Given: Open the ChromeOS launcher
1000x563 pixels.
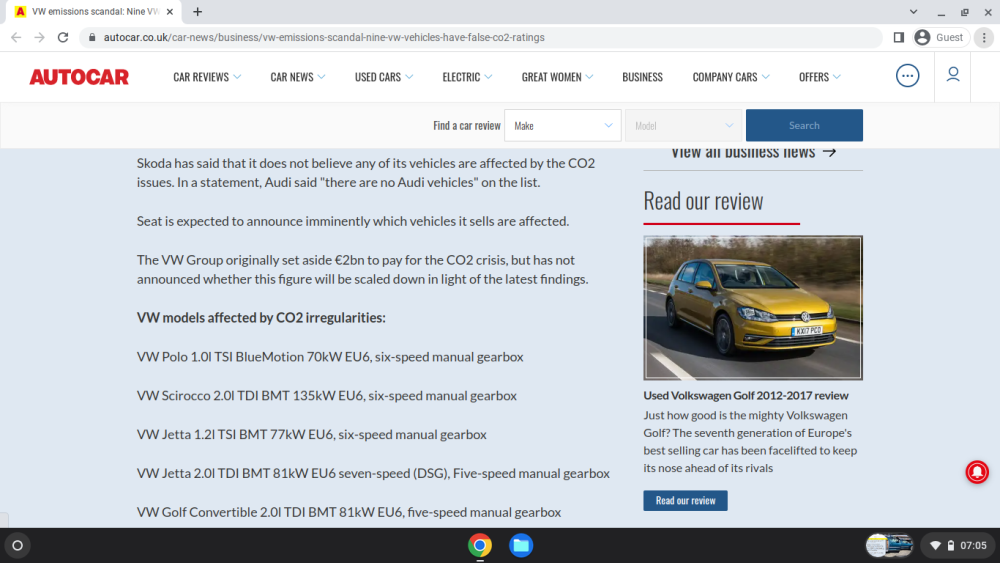Looking at the screenshot, I should [17, 545].
